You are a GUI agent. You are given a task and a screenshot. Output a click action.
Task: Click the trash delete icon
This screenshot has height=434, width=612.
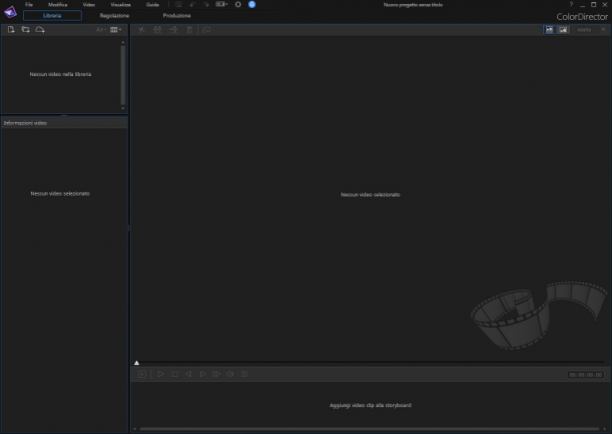(x=189, y=30)
